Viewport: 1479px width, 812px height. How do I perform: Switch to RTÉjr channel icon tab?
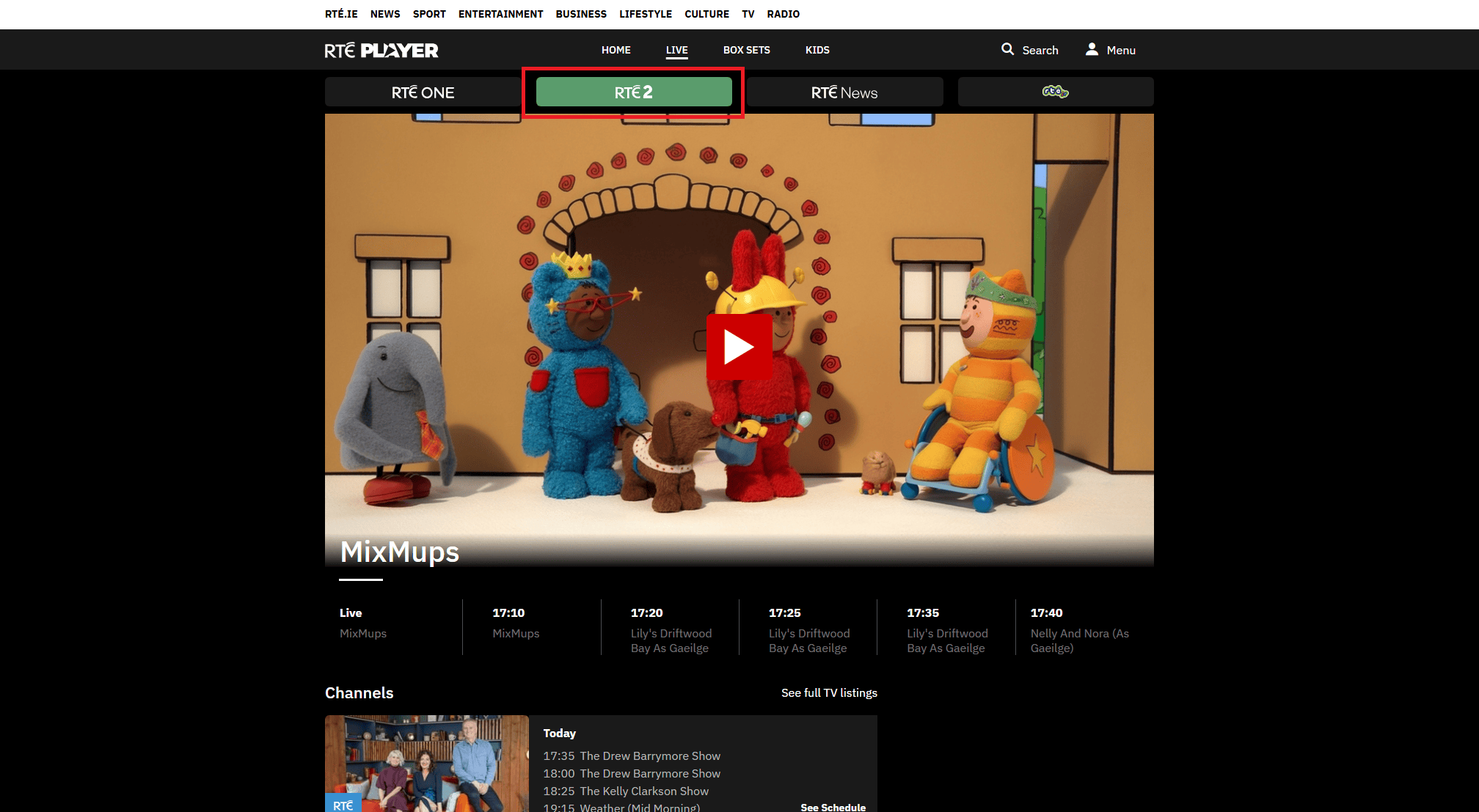coord(1055,92)
